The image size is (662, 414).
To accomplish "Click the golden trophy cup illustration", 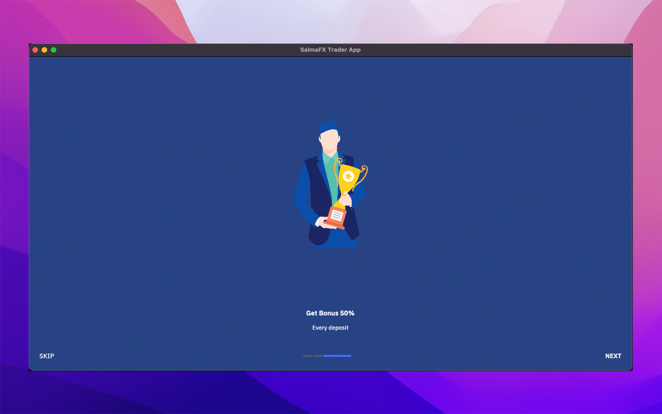I will click(x=348, y=179).
